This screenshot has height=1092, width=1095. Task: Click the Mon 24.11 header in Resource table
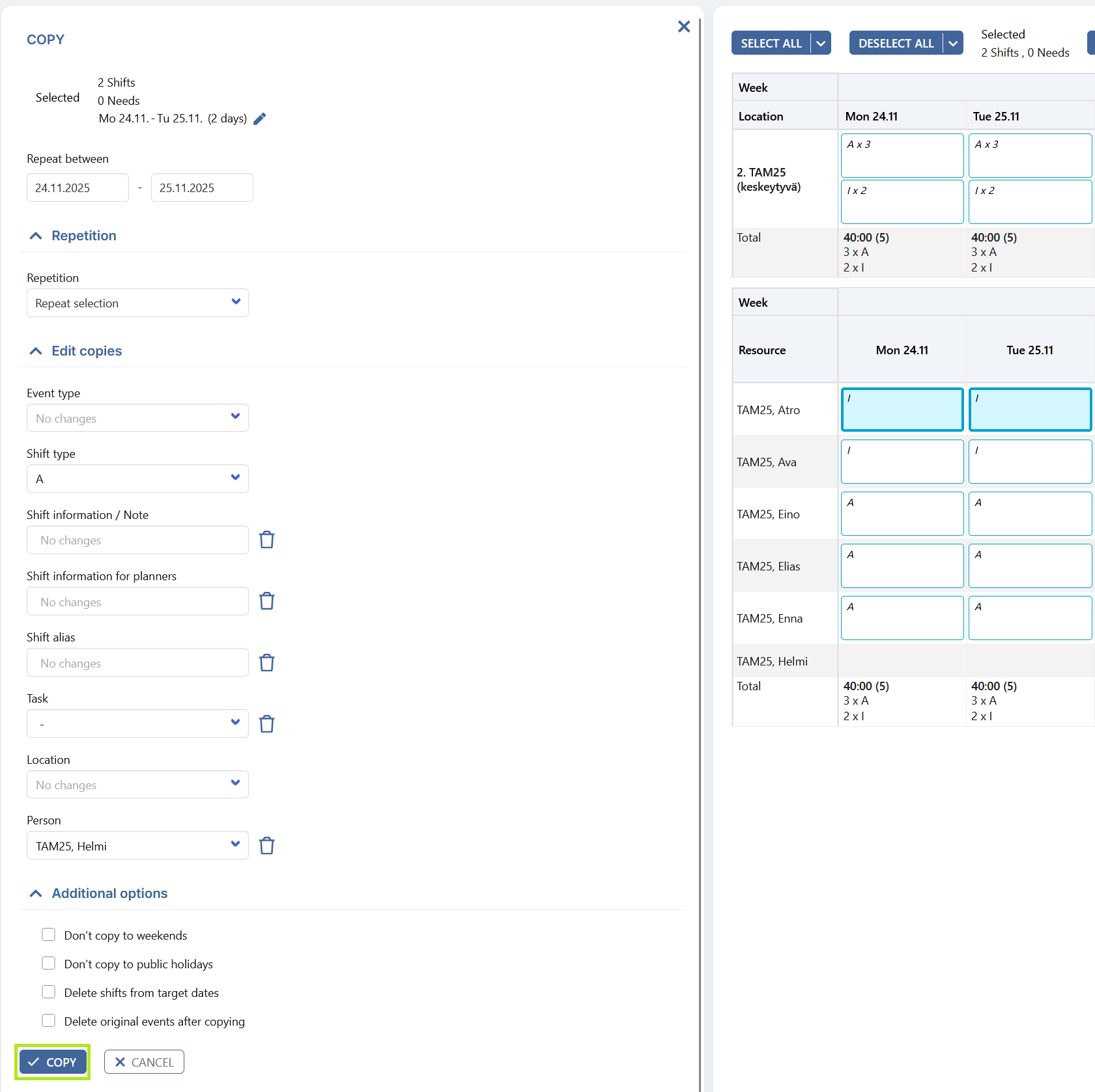tap(902, 350)
